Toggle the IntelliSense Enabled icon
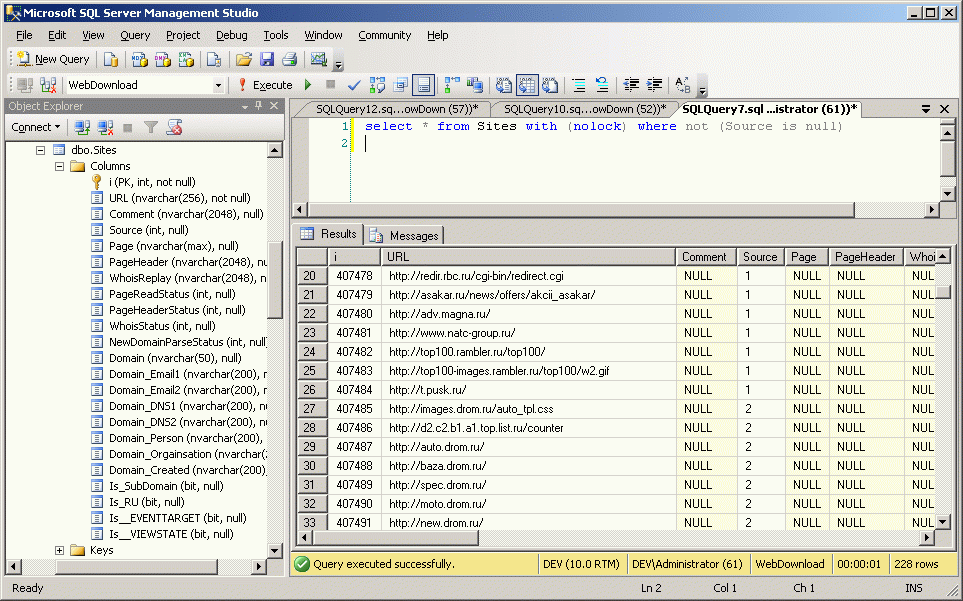 424,85
